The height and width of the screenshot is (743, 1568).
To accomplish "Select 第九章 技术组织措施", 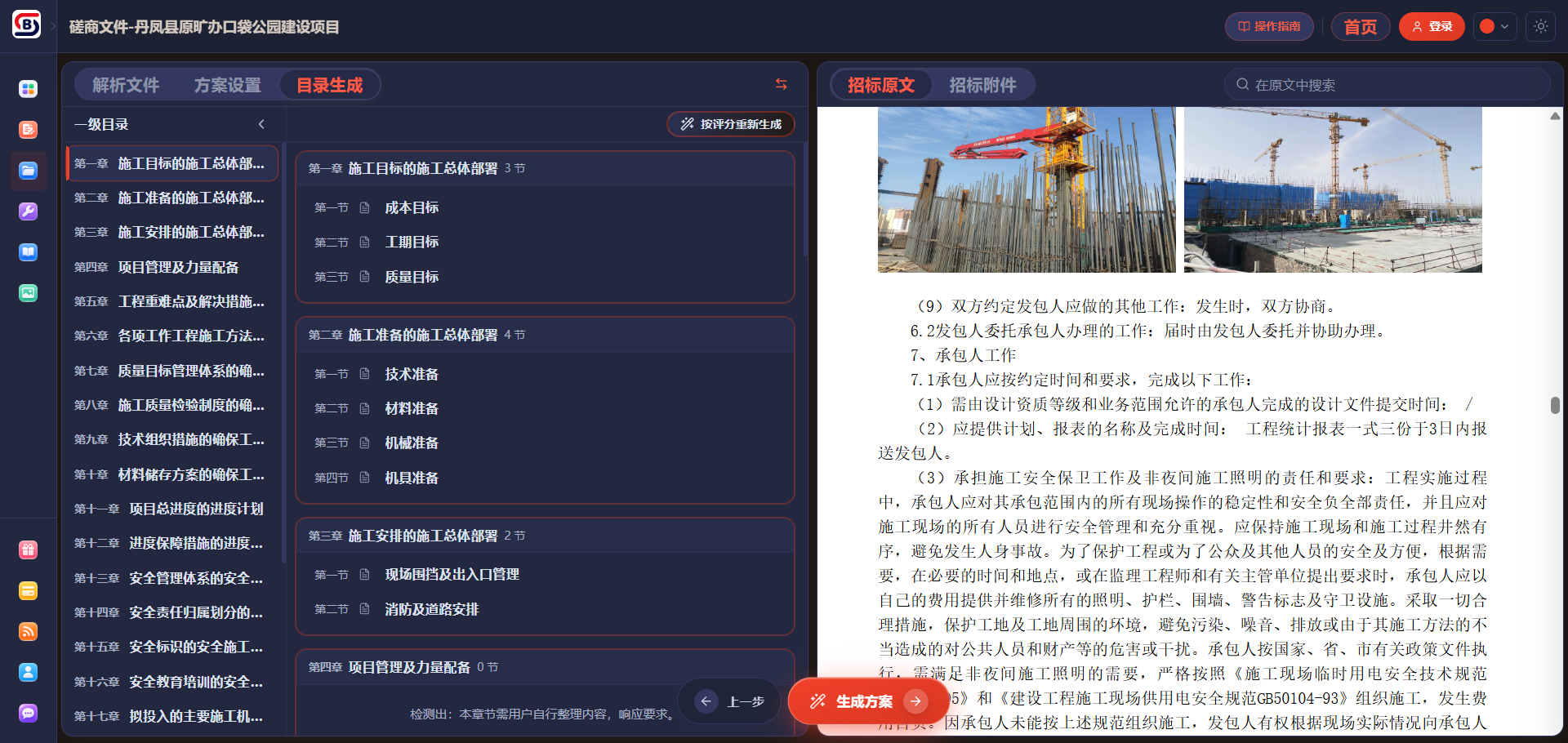I will [172, 439].
